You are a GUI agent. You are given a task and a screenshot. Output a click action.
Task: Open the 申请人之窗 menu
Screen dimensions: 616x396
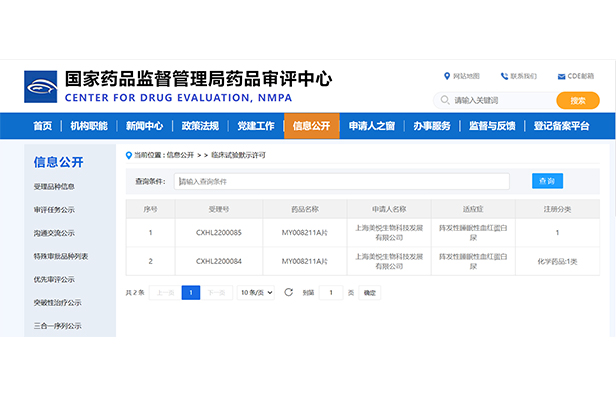(372, 126)
